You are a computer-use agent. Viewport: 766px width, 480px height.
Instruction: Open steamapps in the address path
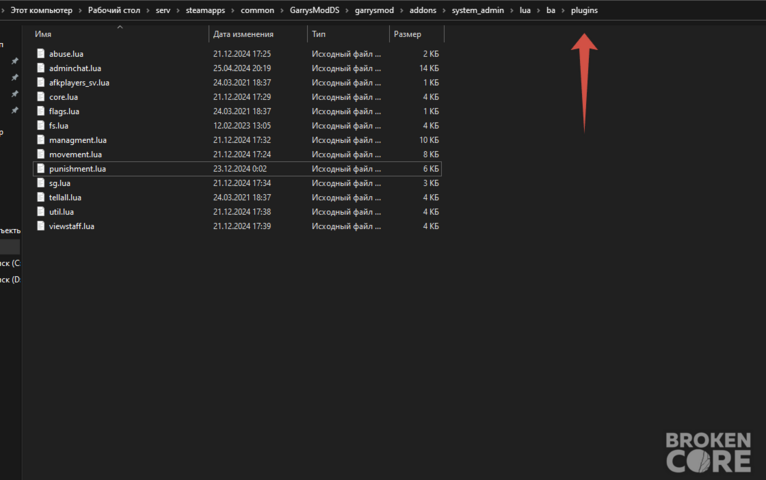pos(205,10)
